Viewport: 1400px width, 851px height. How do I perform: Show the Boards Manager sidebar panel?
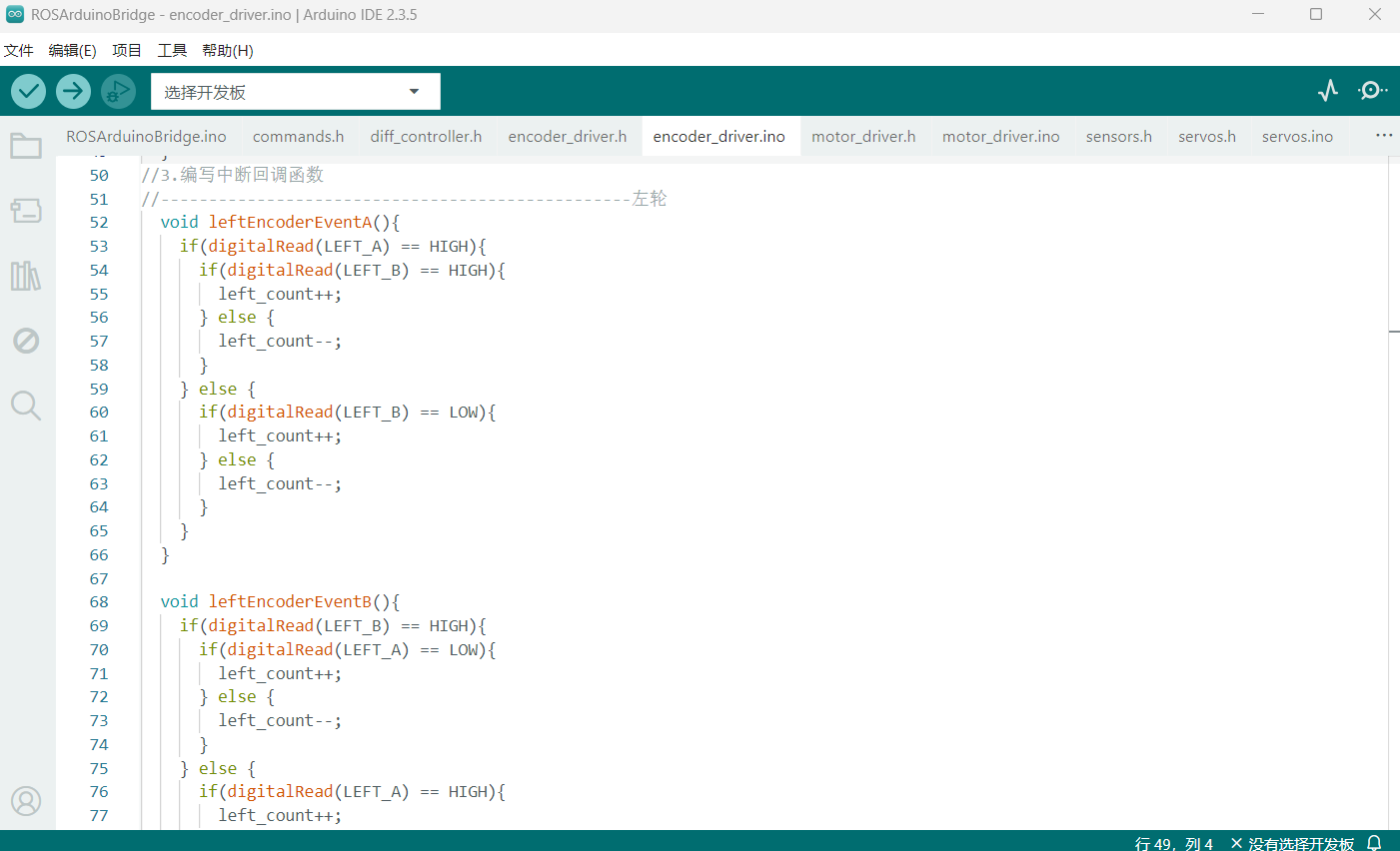(26, 211)
